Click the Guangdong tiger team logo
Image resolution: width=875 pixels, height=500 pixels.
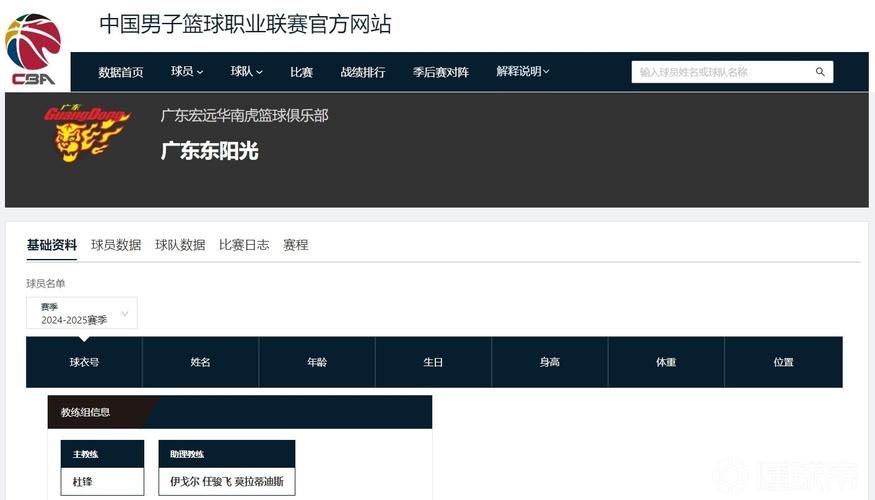pyautogui.click(x=86, y=133)
